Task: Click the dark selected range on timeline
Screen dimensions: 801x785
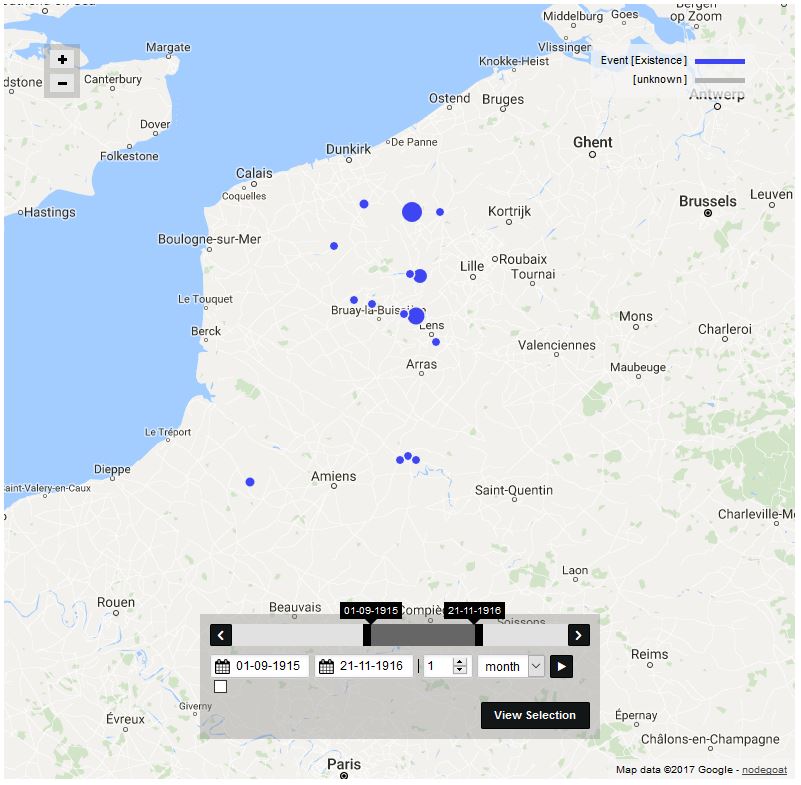Action: 423,635
